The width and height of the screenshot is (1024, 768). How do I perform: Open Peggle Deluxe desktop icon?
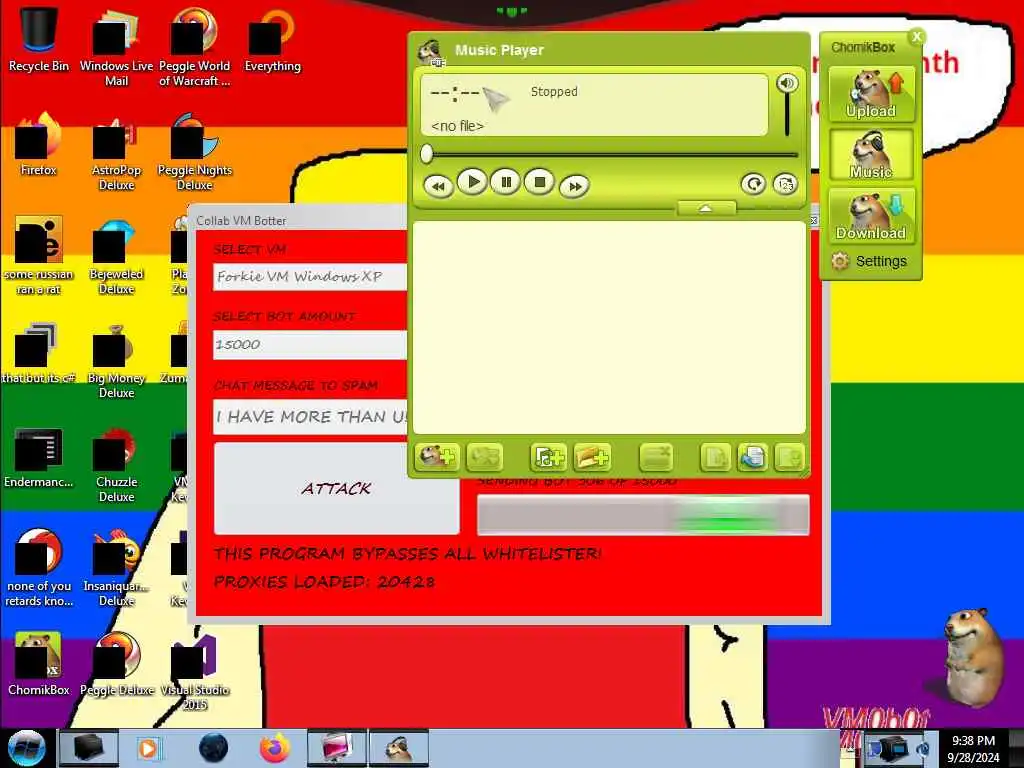pyautogui.click(x=116, y=665)
